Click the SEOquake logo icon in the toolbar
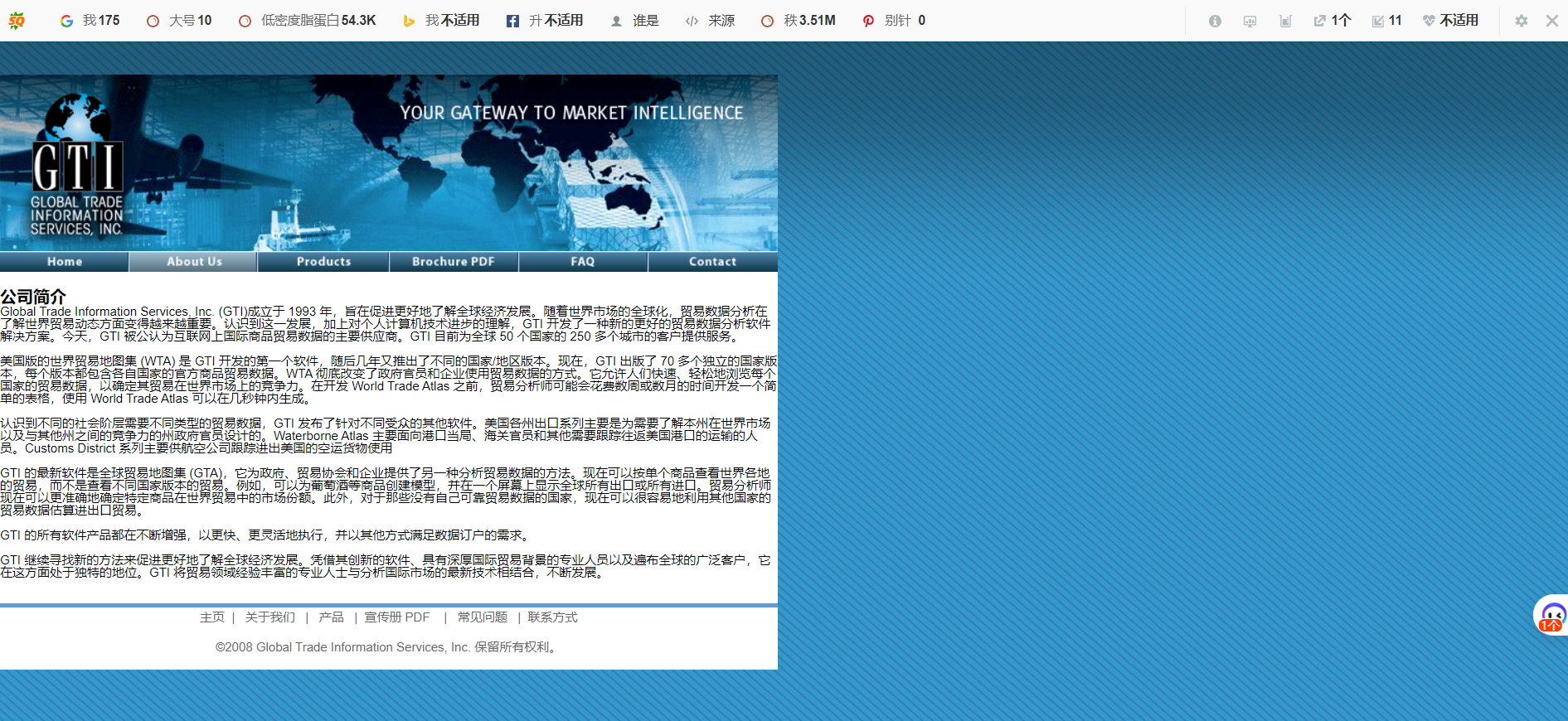Image resolution: width=1568 pixels, height=721 pixels. pos(17,21)
